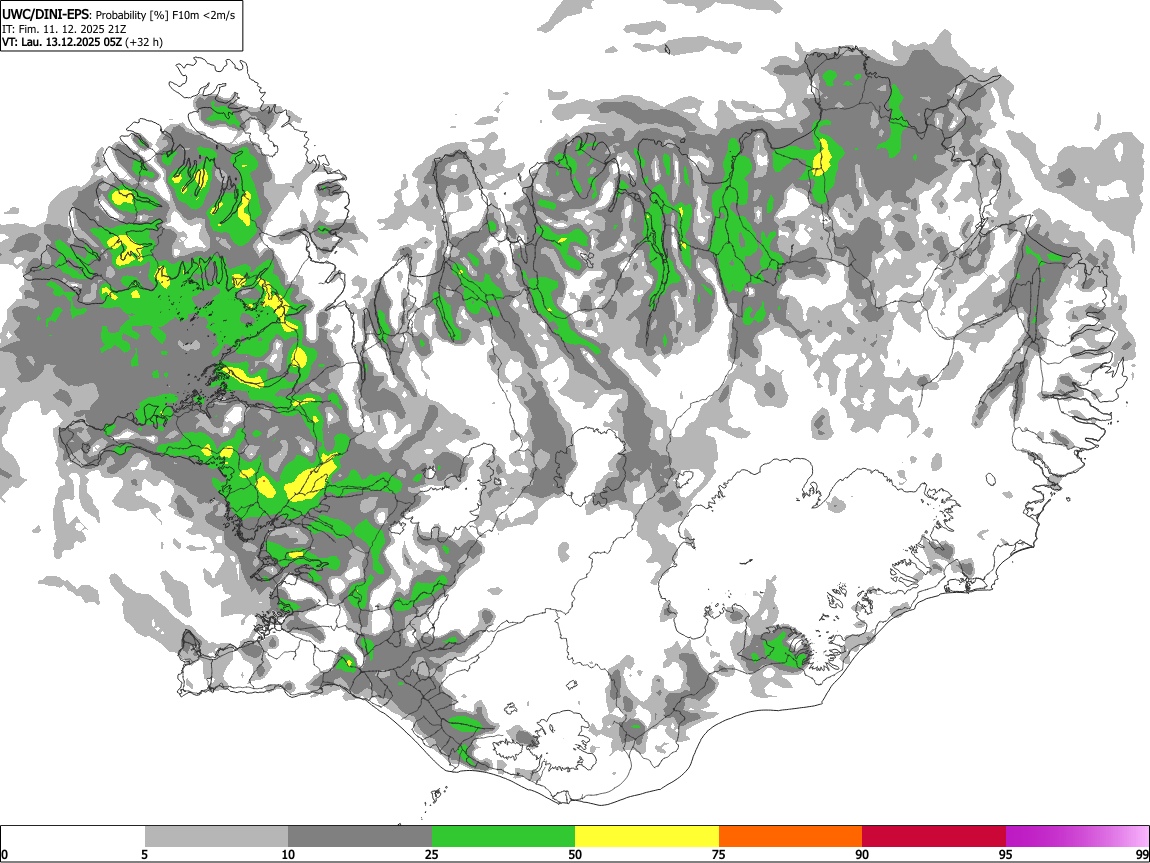1150x863 pixels.
Task: Click the dark gray 10–25% legend swatch
Action: coord(360,837)
